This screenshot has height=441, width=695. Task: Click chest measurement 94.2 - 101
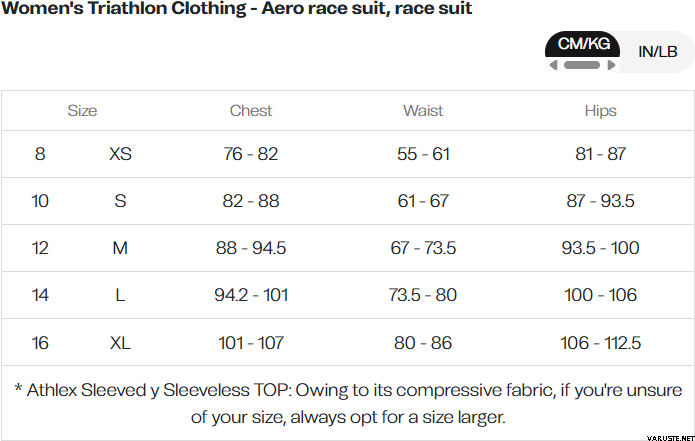pyautogui.click(x=250, y=296)
